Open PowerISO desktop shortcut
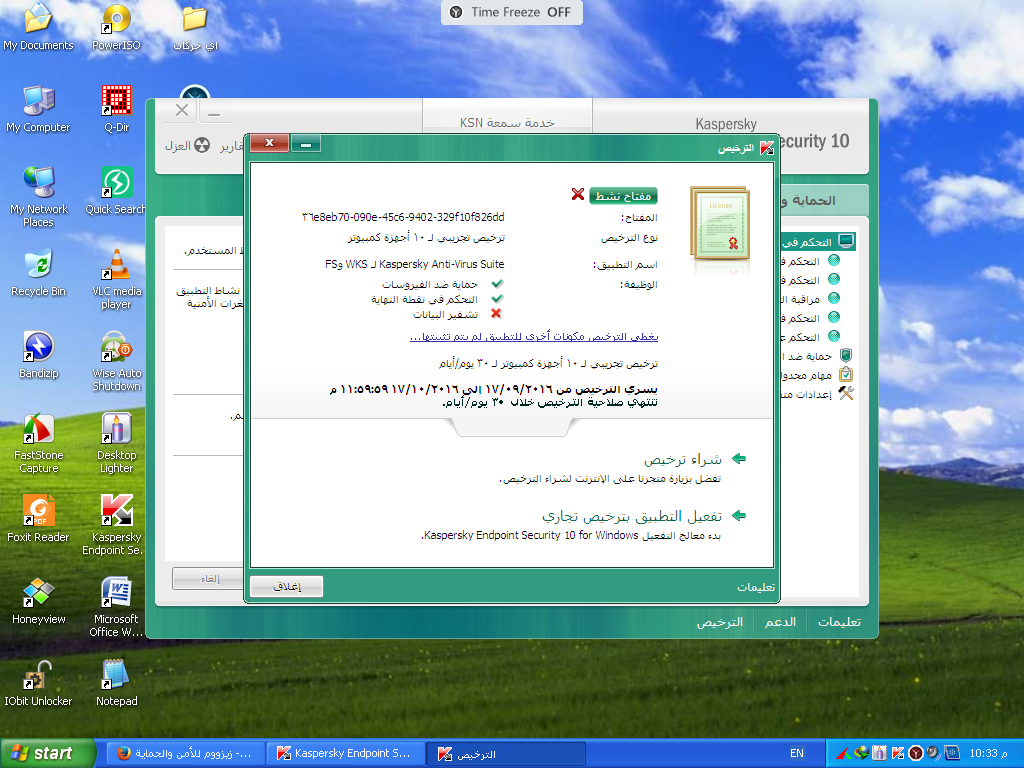This screenshot has width=1024, height=768. [x=116, y=27]
